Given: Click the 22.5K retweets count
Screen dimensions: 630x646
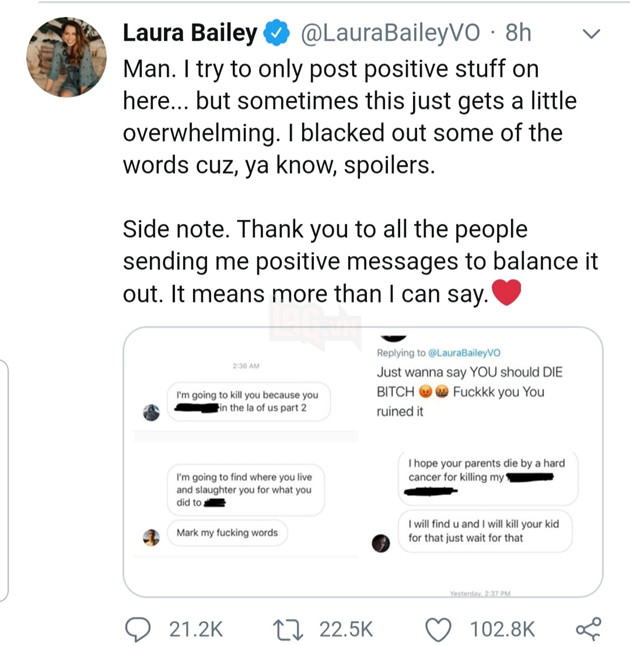Looking at the screenshot, I should (346, 628).
